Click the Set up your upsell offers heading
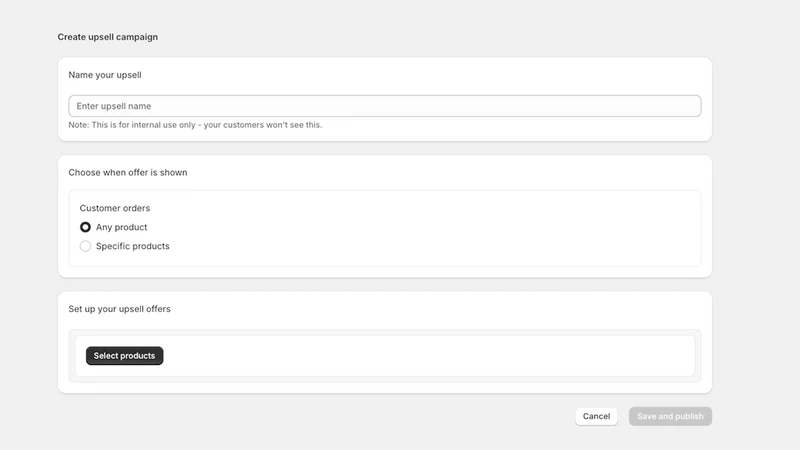The width and height of the screenshot is (800, 450). point(119,309)
